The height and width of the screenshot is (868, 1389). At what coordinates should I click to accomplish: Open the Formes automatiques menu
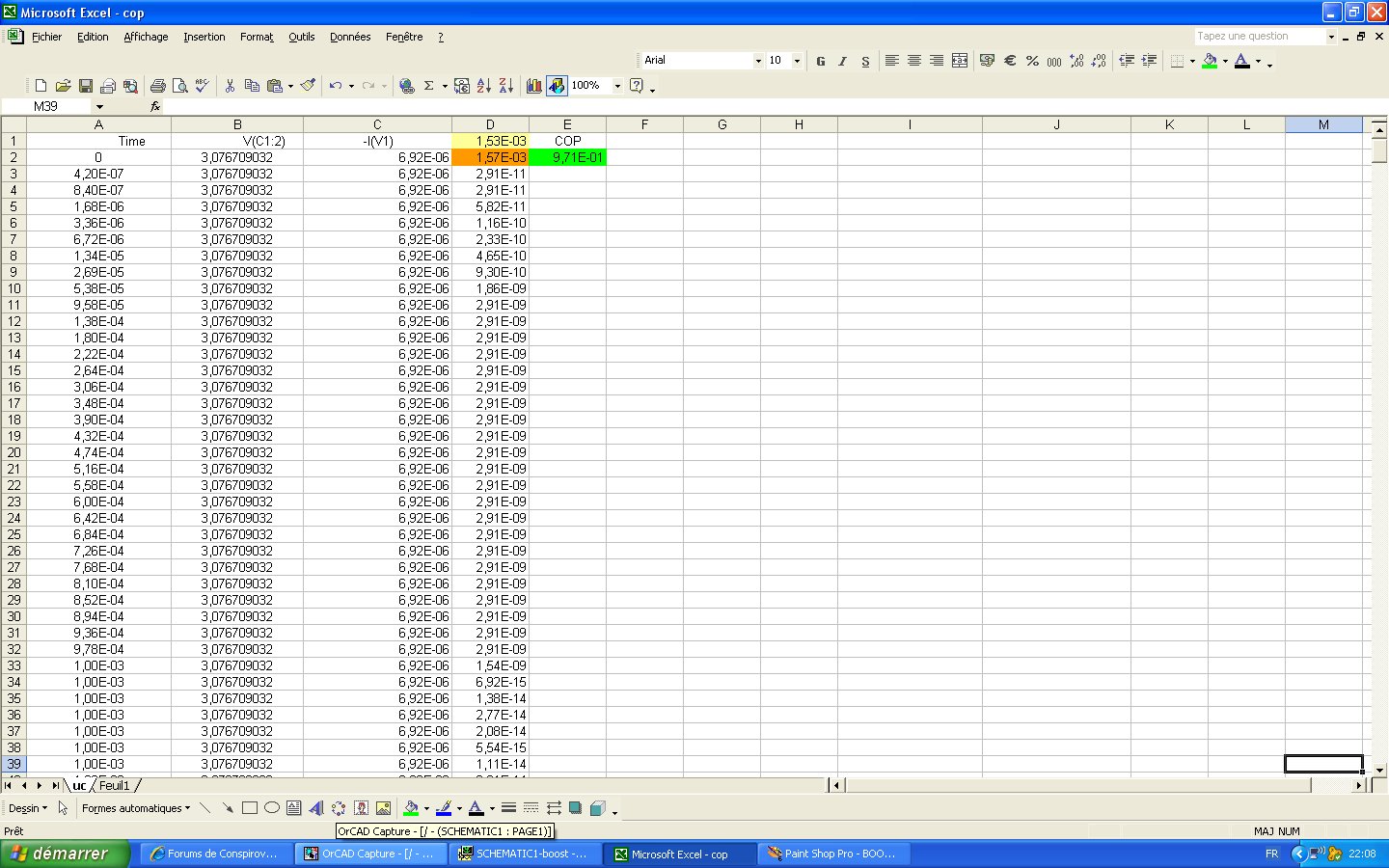tap(136, 808)
